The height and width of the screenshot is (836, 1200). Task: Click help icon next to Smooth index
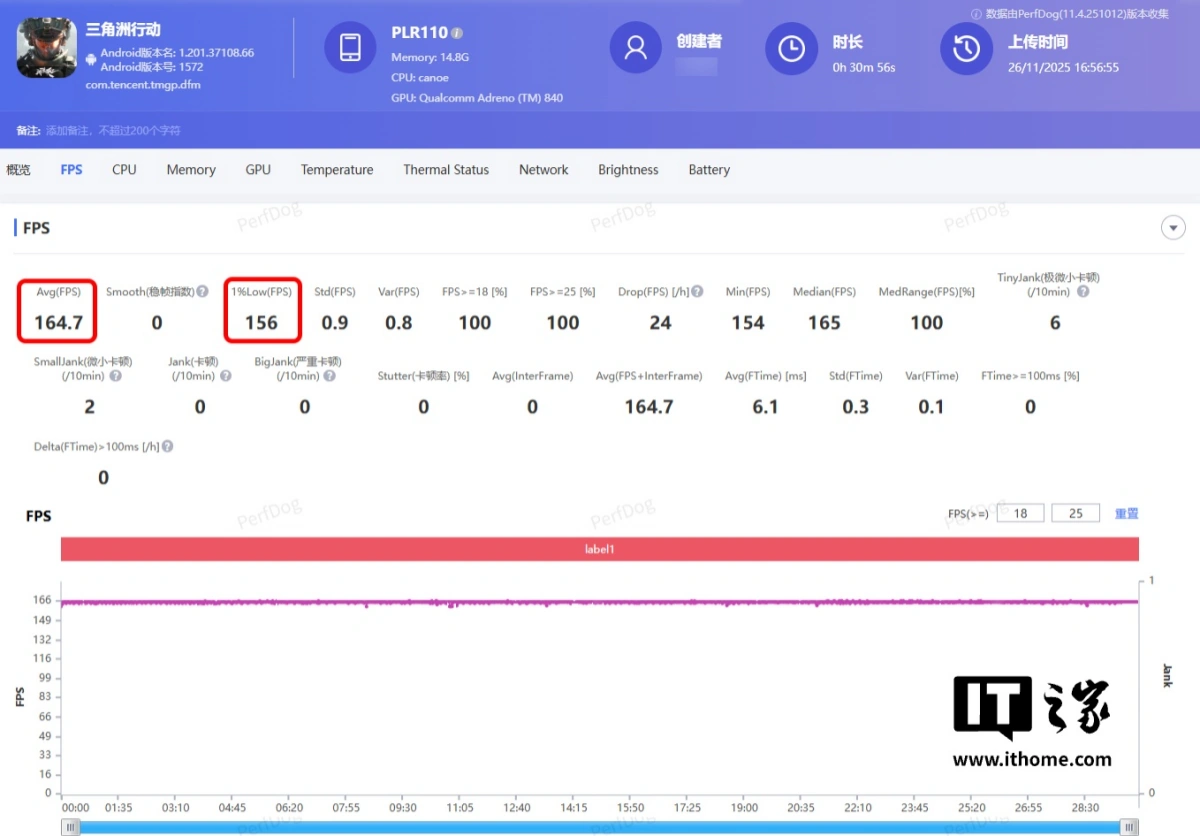tap(203, 292)
